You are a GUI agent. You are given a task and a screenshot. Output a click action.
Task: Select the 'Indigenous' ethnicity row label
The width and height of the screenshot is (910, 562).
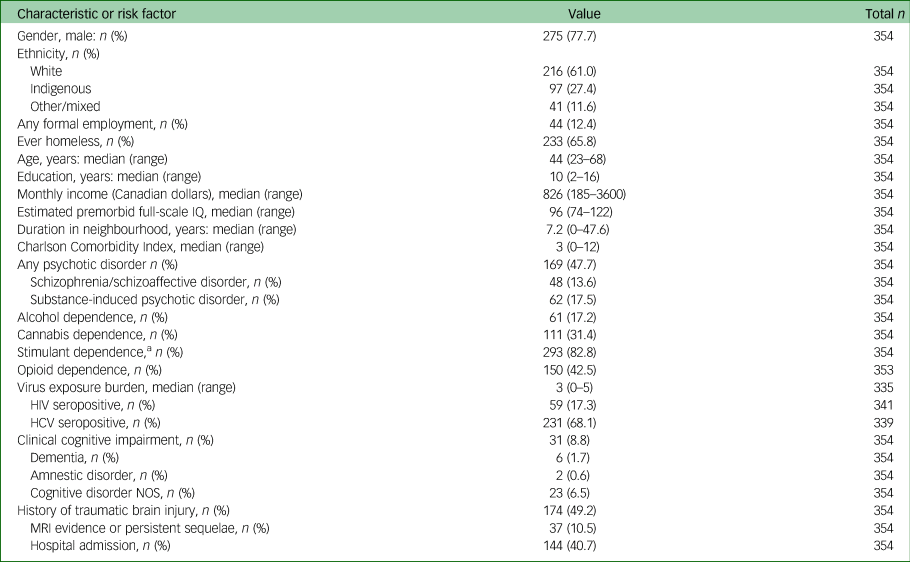point(60,89)
